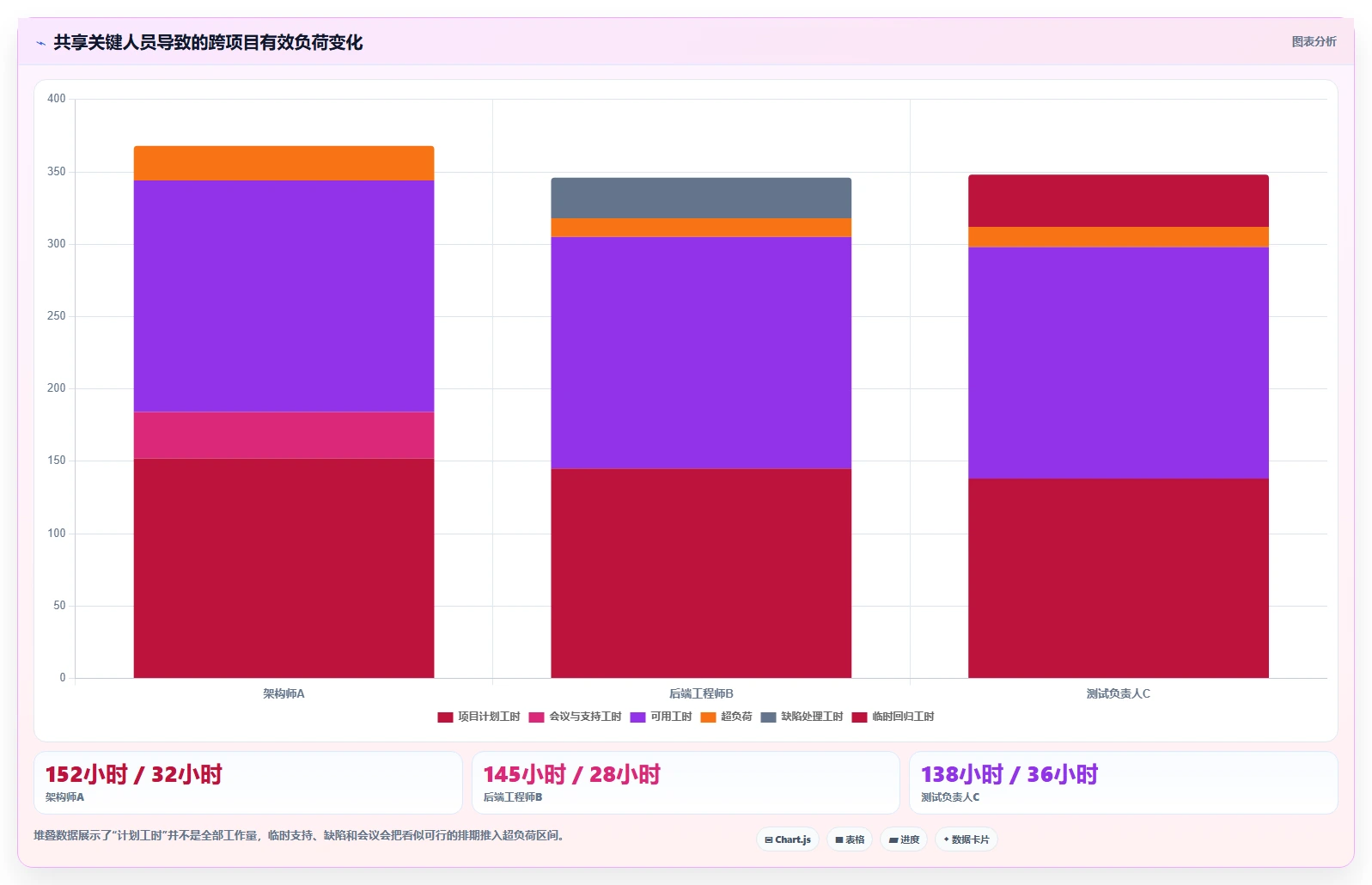Click the purple segment of the 后端工程师B bar
The width and height of the screenshot is (1372, 885).
pyautogui.click(x=701, y=352)
